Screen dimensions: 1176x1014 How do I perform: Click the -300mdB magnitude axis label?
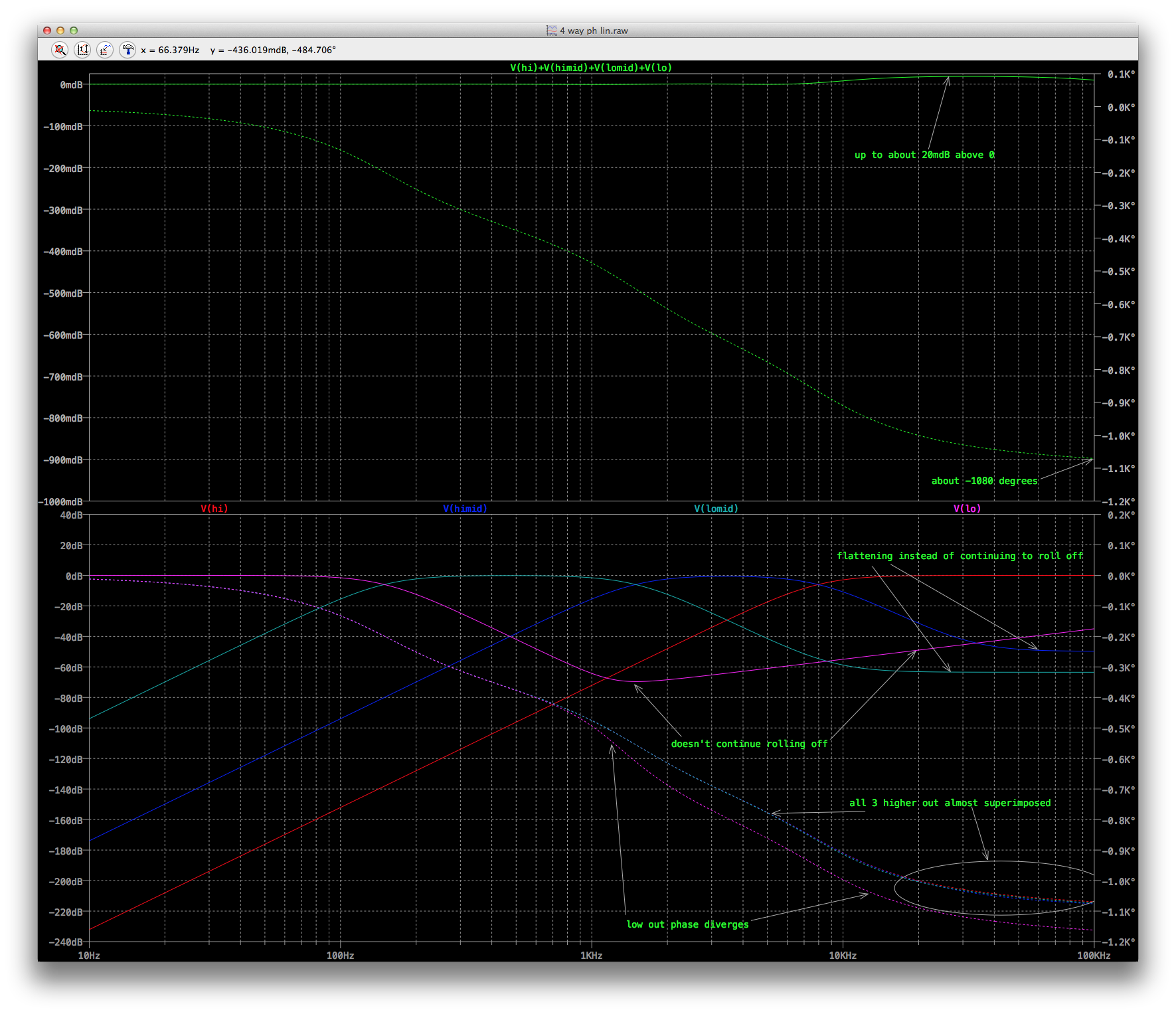click(63, 211)
